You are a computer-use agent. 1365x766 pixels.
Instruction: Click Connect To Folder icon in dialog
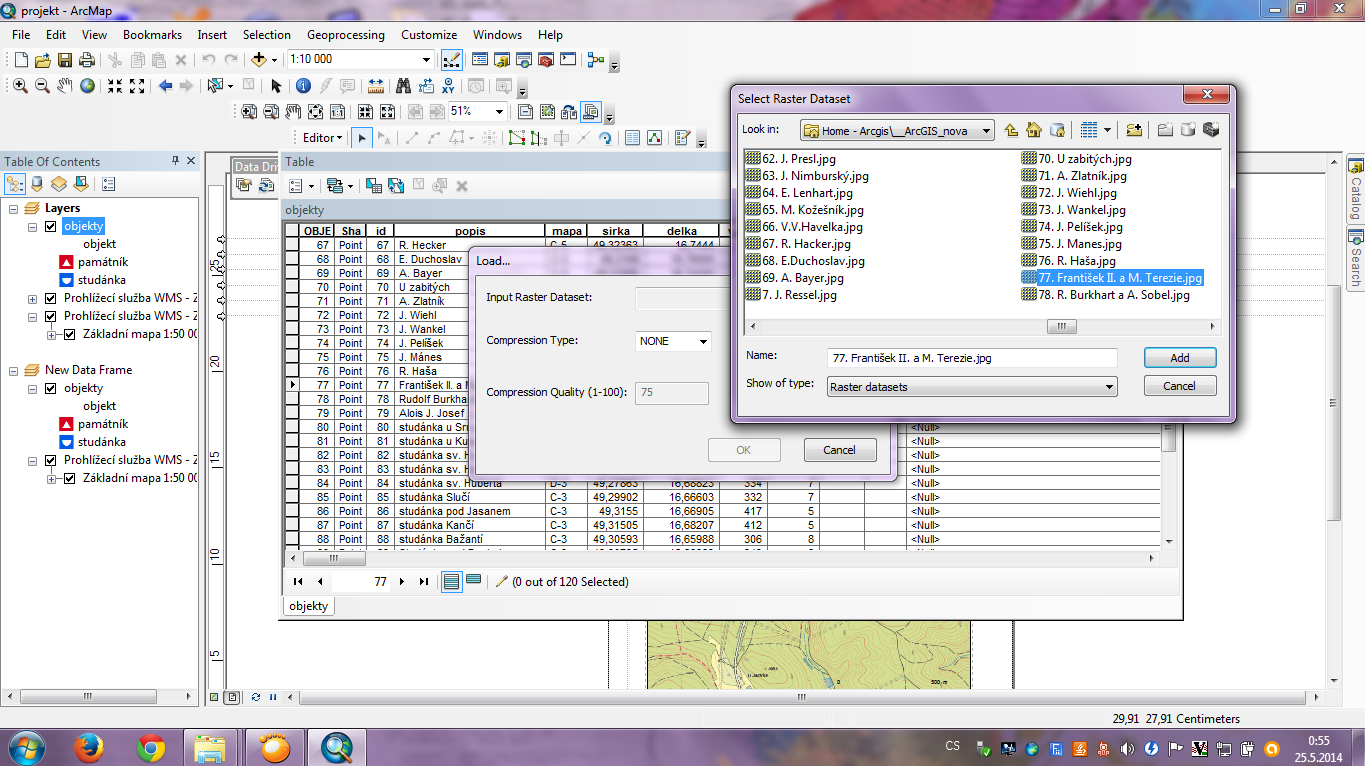pos(1134,130)
